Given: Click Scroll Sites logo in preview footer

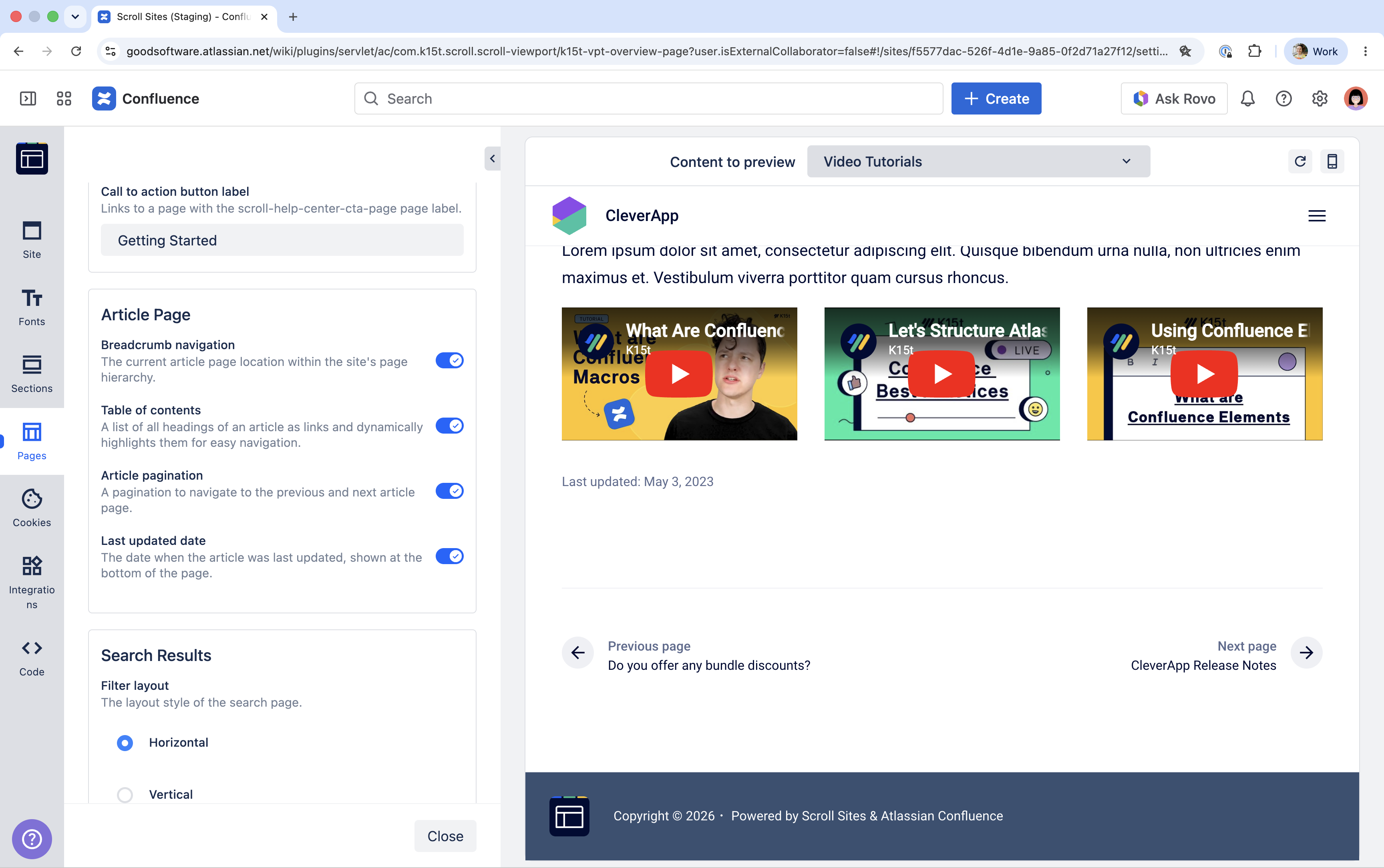Looking at the screenshot, I should [x=569, y=816].
